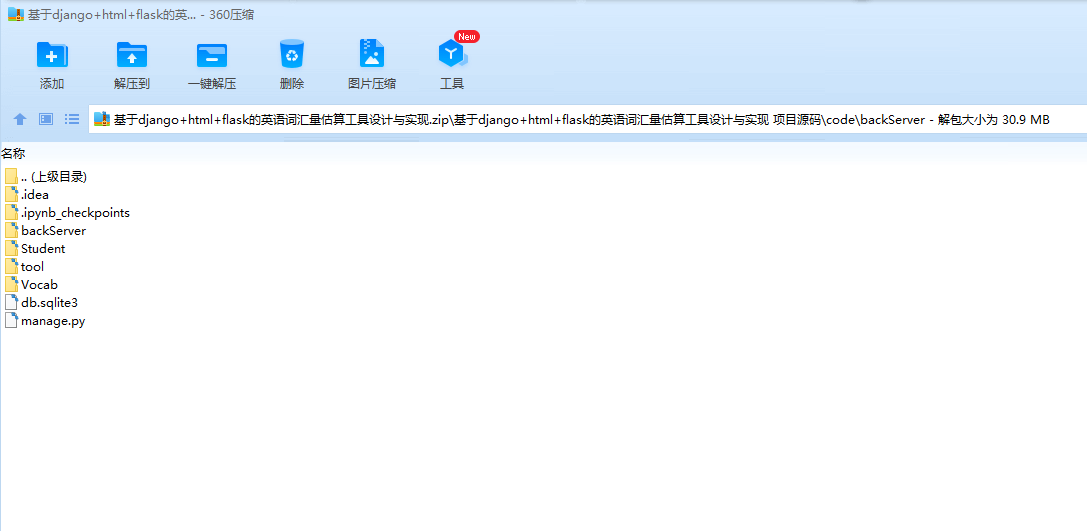
Task: Select the .idea folder icon
Action: pos(11,194)
